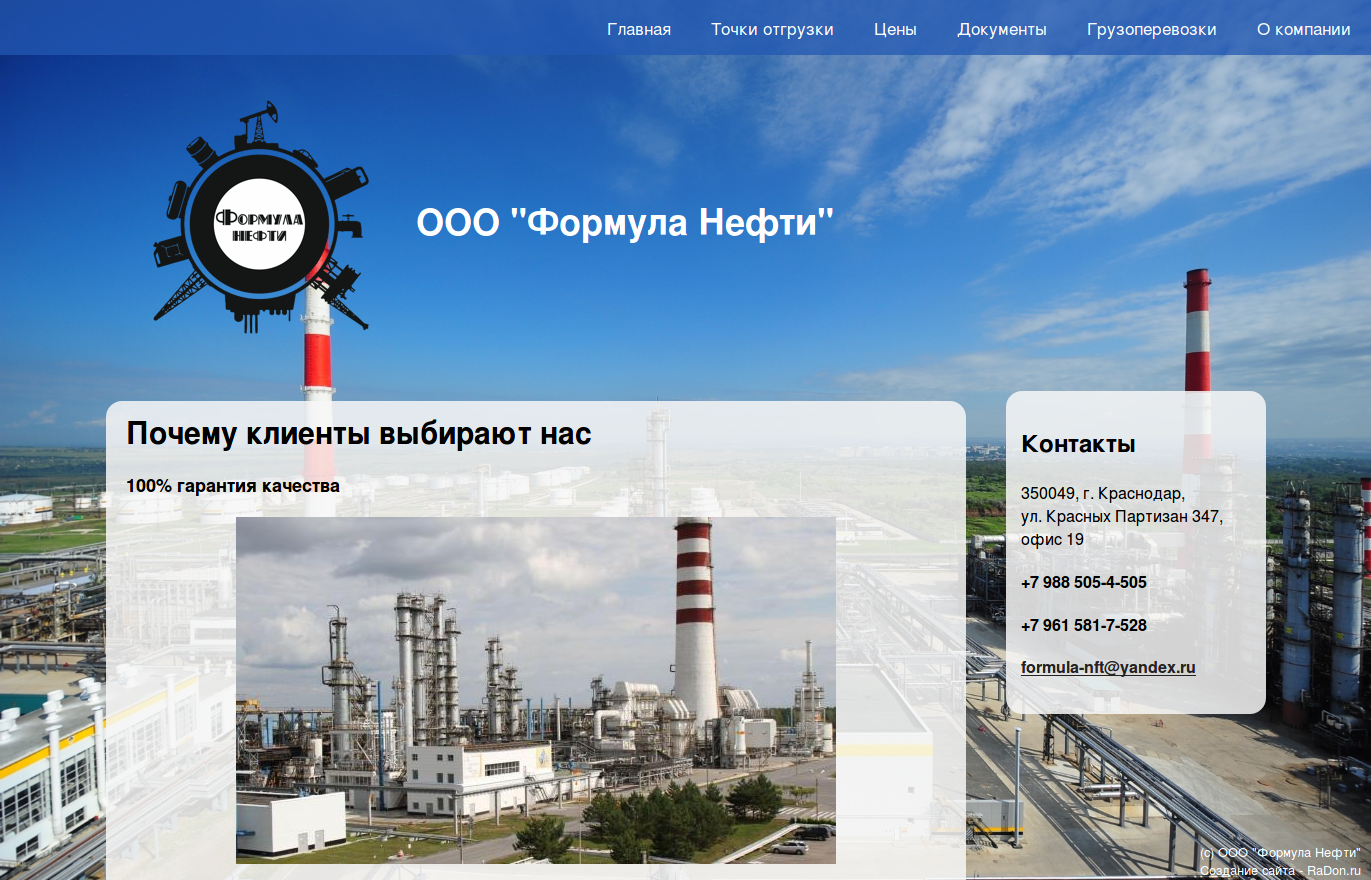The width and height of the screenshot is (1371, 880).
Task: Open the Главная navigation item
Action: pos(638,29)
